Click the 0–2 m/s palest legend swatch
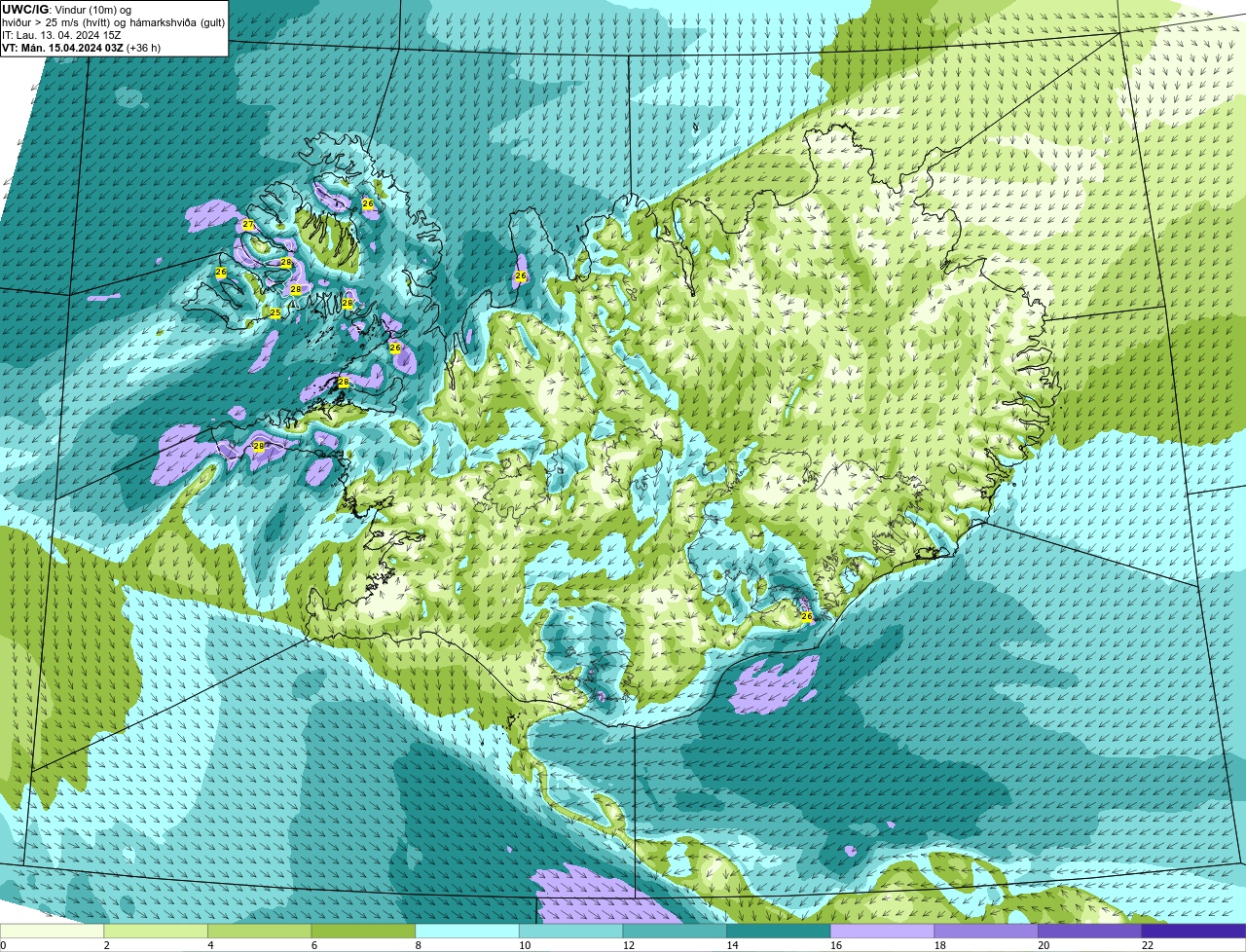The height and width of the screenshot is (952, 1246). (x=52, y=932)
